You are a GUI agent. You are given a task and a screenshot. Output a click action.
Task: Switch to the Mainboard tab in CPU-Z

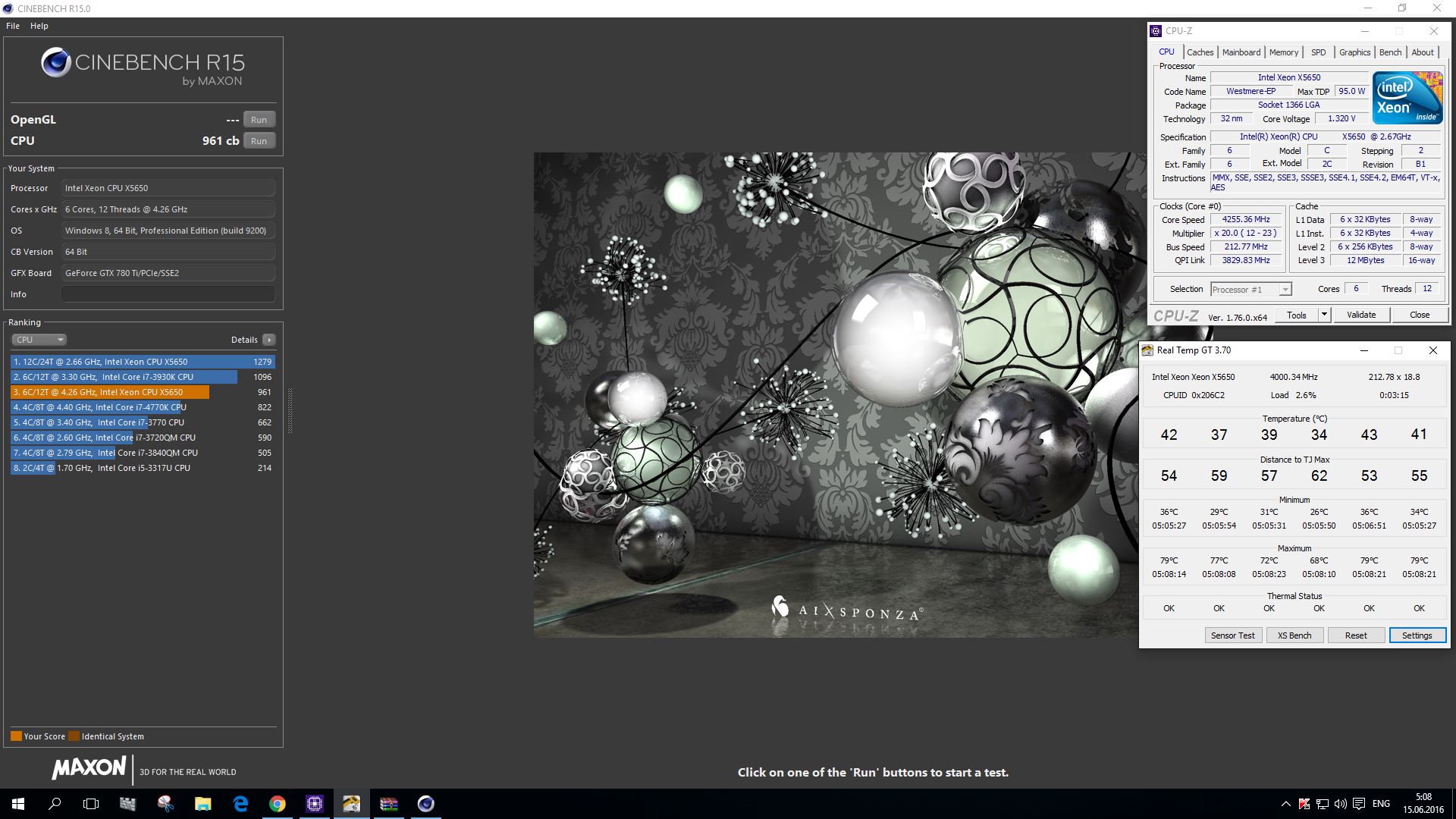click(1241, 52)
